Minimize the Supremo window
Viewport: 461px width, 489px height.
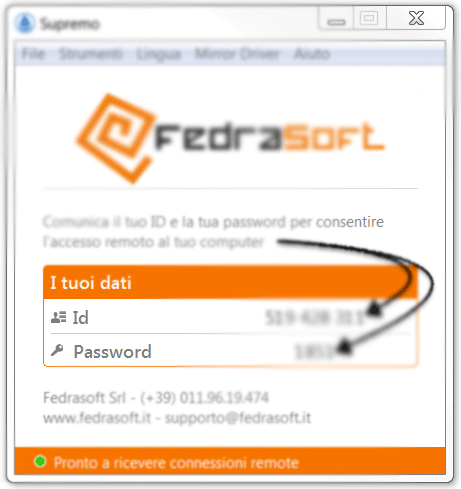pos(336,19)
